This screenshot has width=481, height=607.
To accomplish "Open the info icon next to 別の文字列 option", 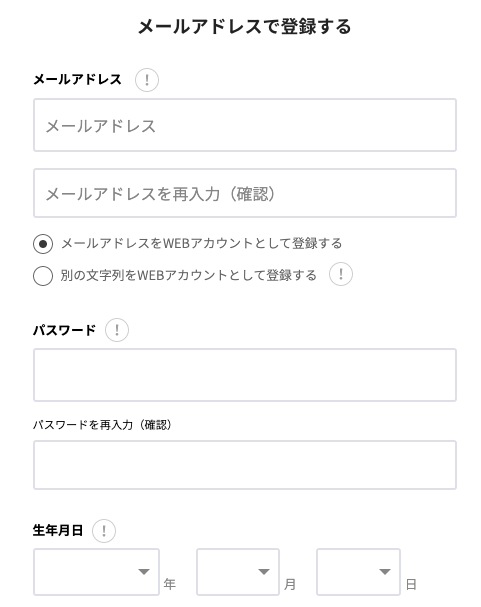I will 341,274.
